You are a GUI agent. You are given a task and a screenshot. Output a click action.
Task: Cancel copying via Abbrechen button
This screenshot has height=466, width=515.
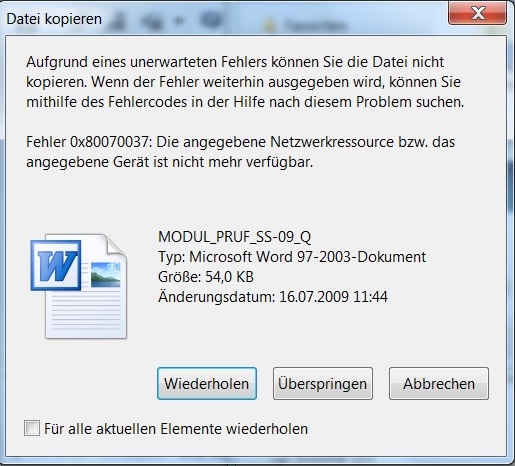(439, 383)
